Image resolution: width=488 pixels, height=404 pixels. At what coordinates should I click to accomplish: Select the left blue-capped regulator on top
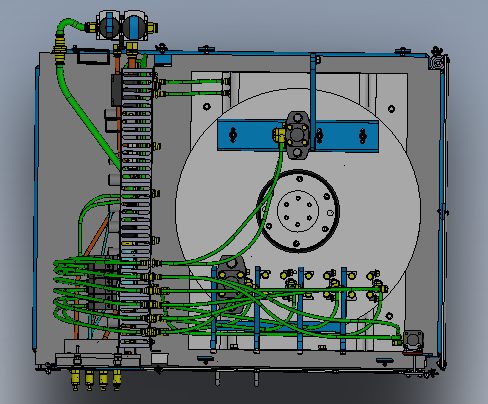109,25
